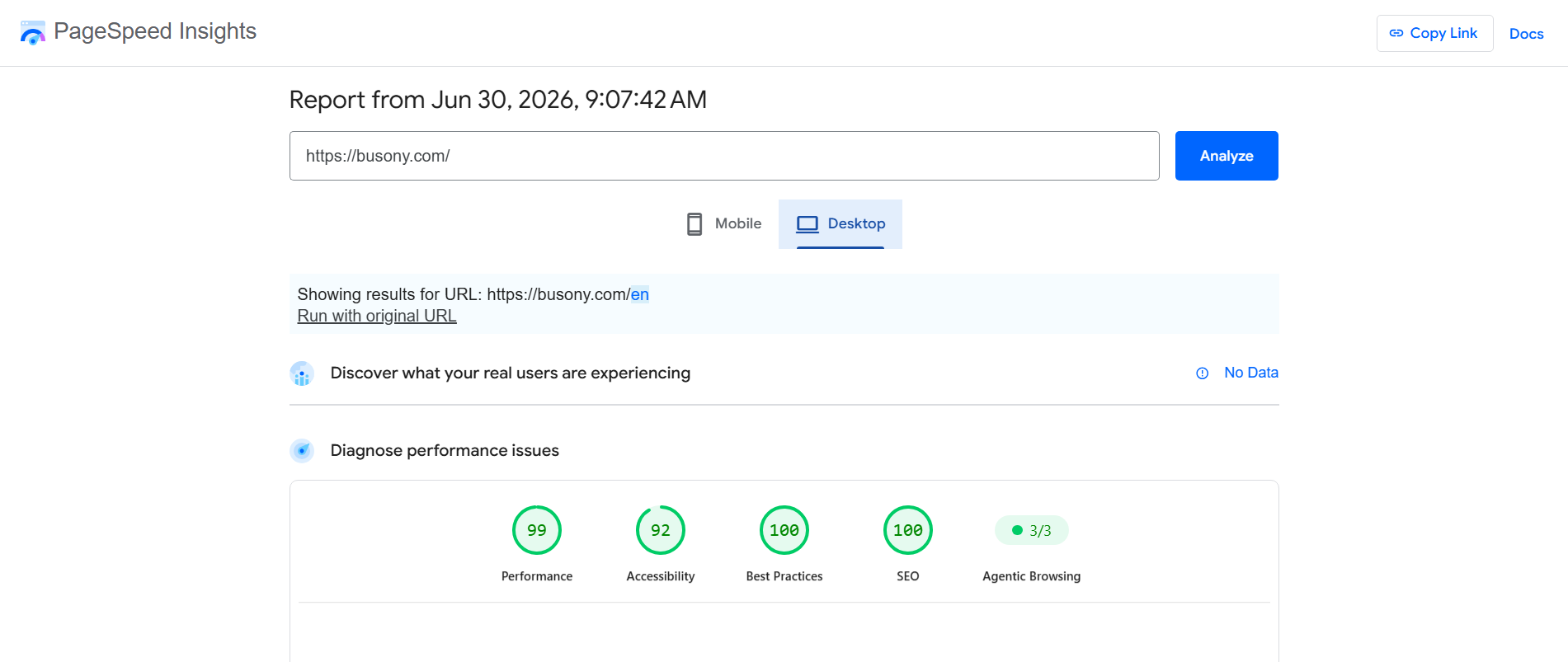1568x662 pixels.
Task: Switch to the Mobile tab
Action: click(x=723, y=223)
